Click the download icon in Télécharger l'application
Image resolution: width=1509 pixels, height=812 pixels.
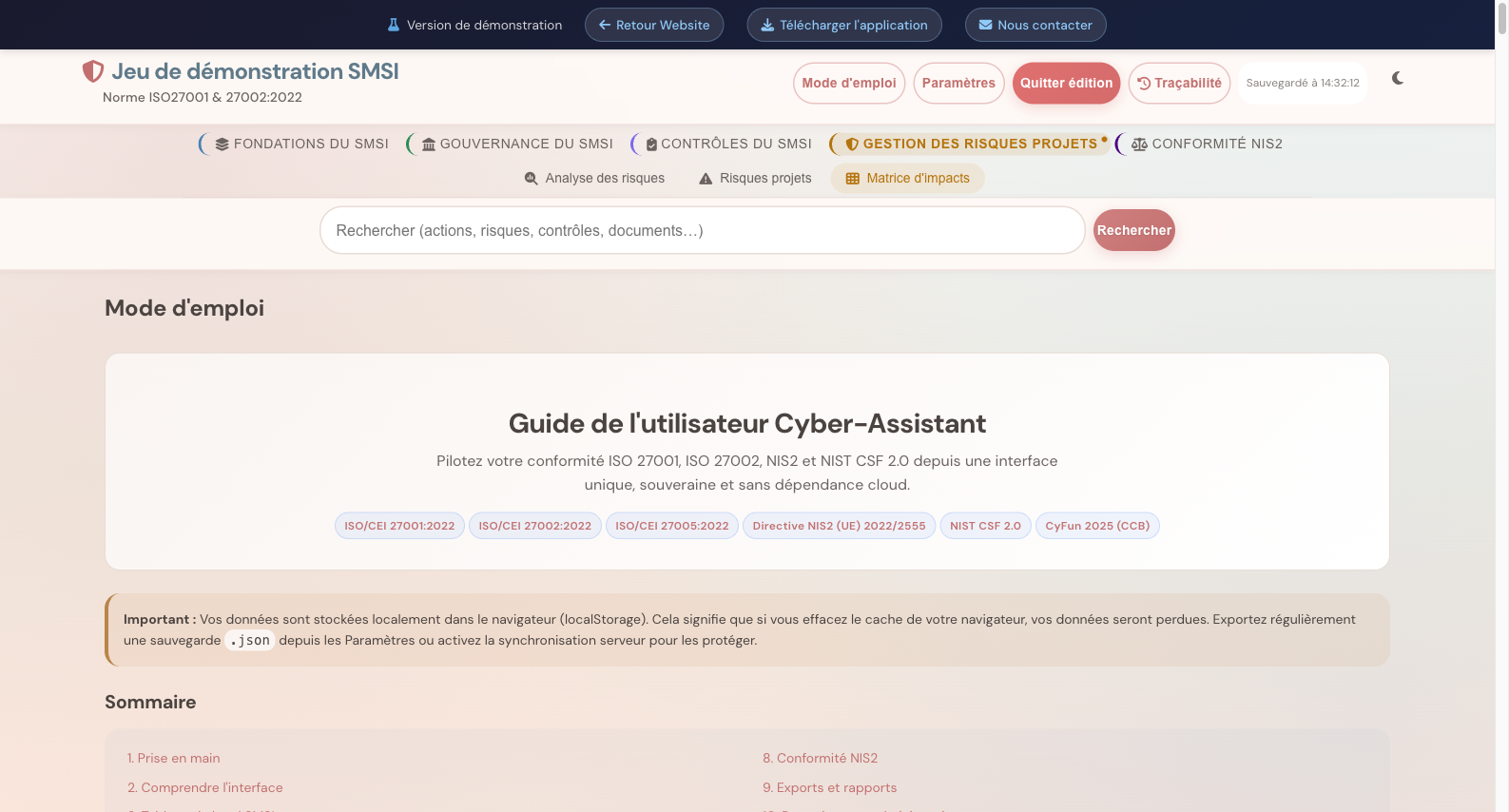pyautogui.click(x=766, y=25)
